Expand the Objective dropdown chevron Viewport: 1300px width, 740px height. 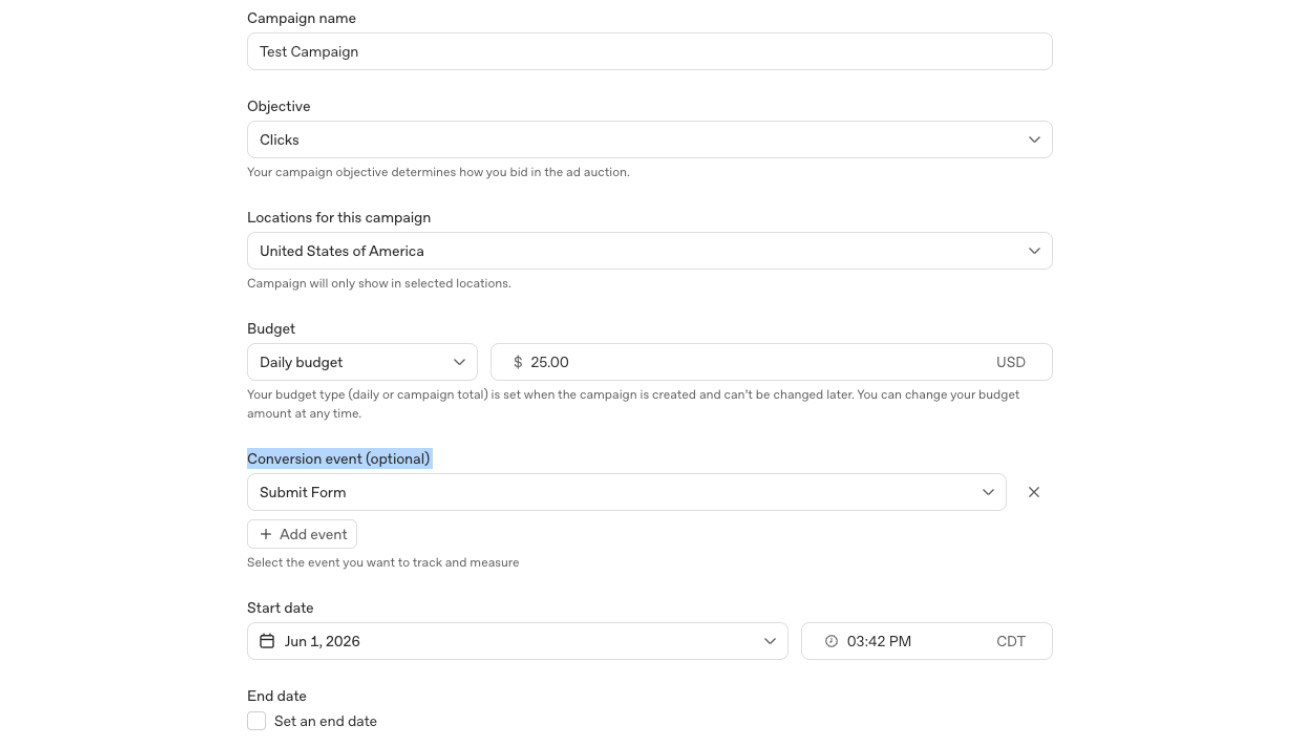pos(1034,140)
